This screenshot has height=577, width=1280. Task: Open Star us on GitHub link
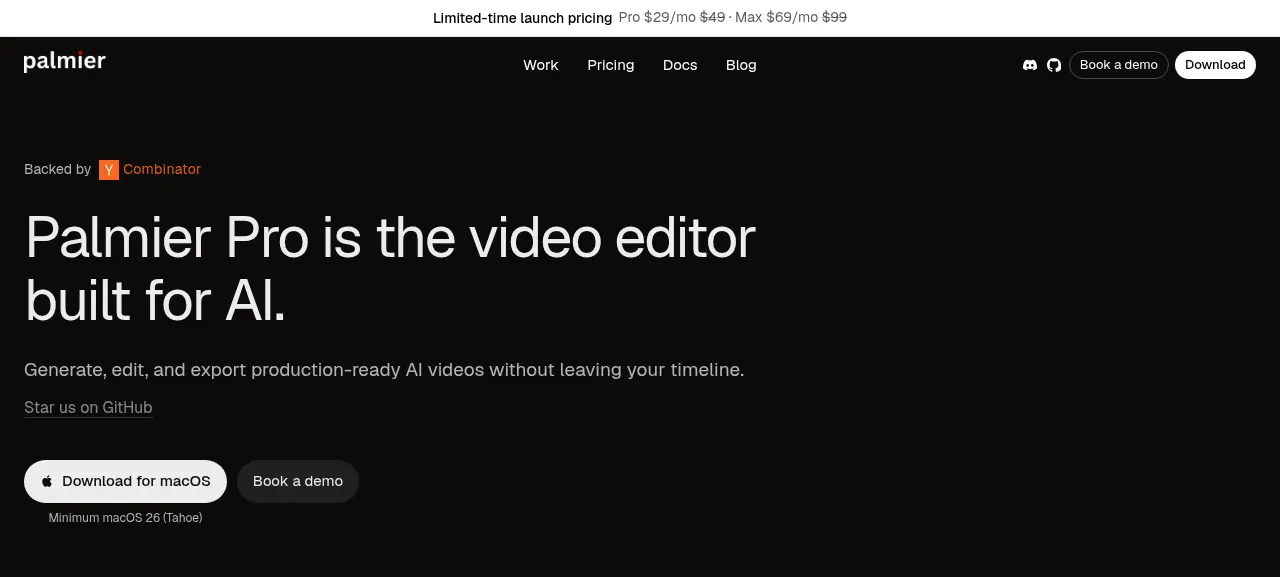[x=88, y=407]
